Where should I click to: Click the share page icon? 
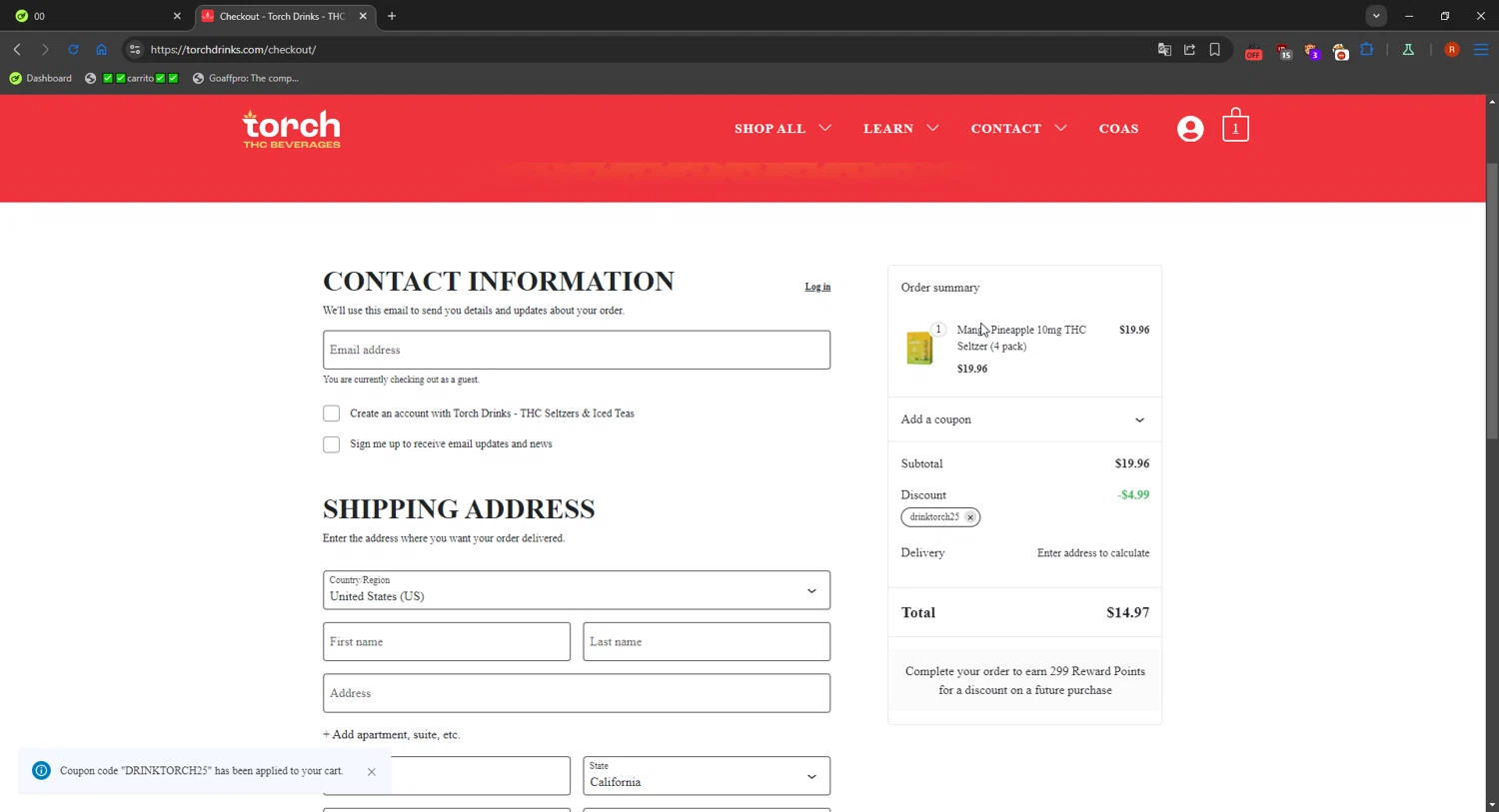[1189, 49]
